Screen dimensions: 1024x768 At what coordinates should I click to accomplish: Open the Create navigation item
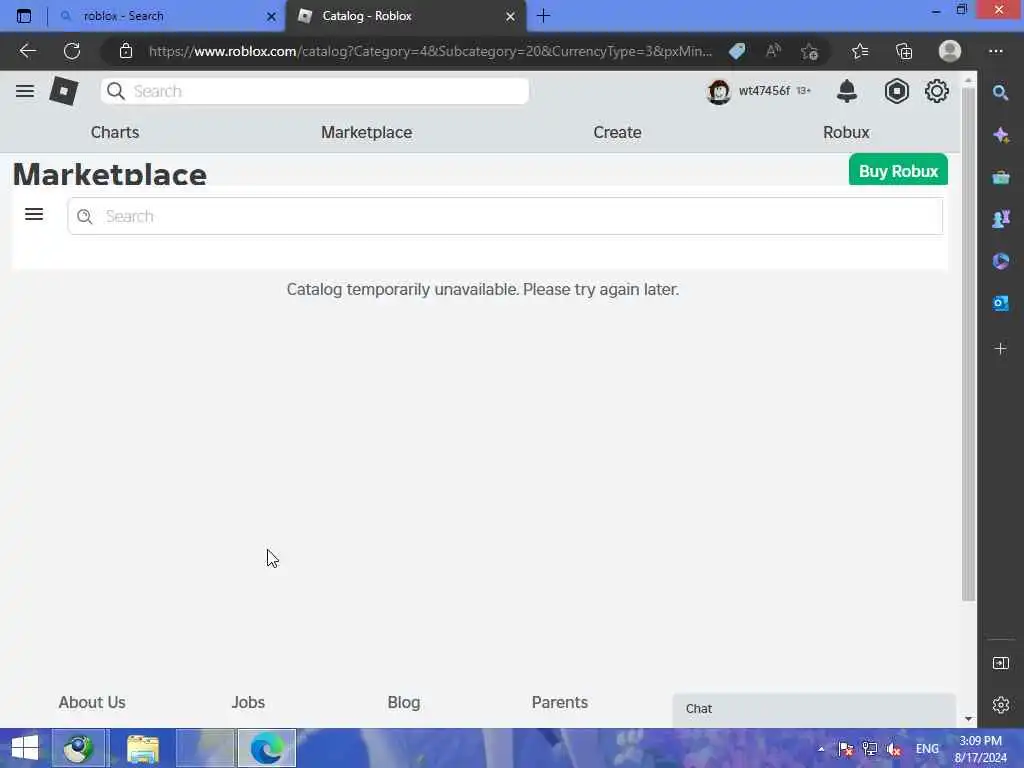(x=617, y=132)
